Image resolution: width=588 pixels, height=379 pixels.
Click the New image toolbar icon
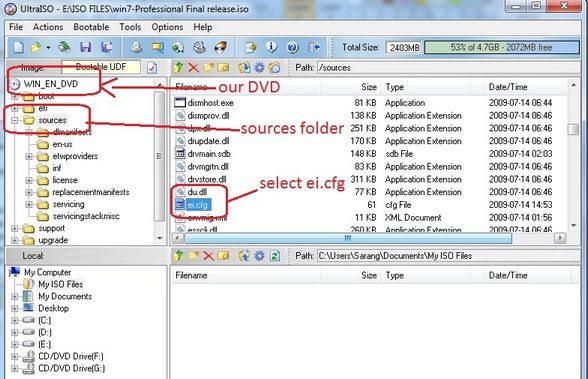tap(18, 47)
